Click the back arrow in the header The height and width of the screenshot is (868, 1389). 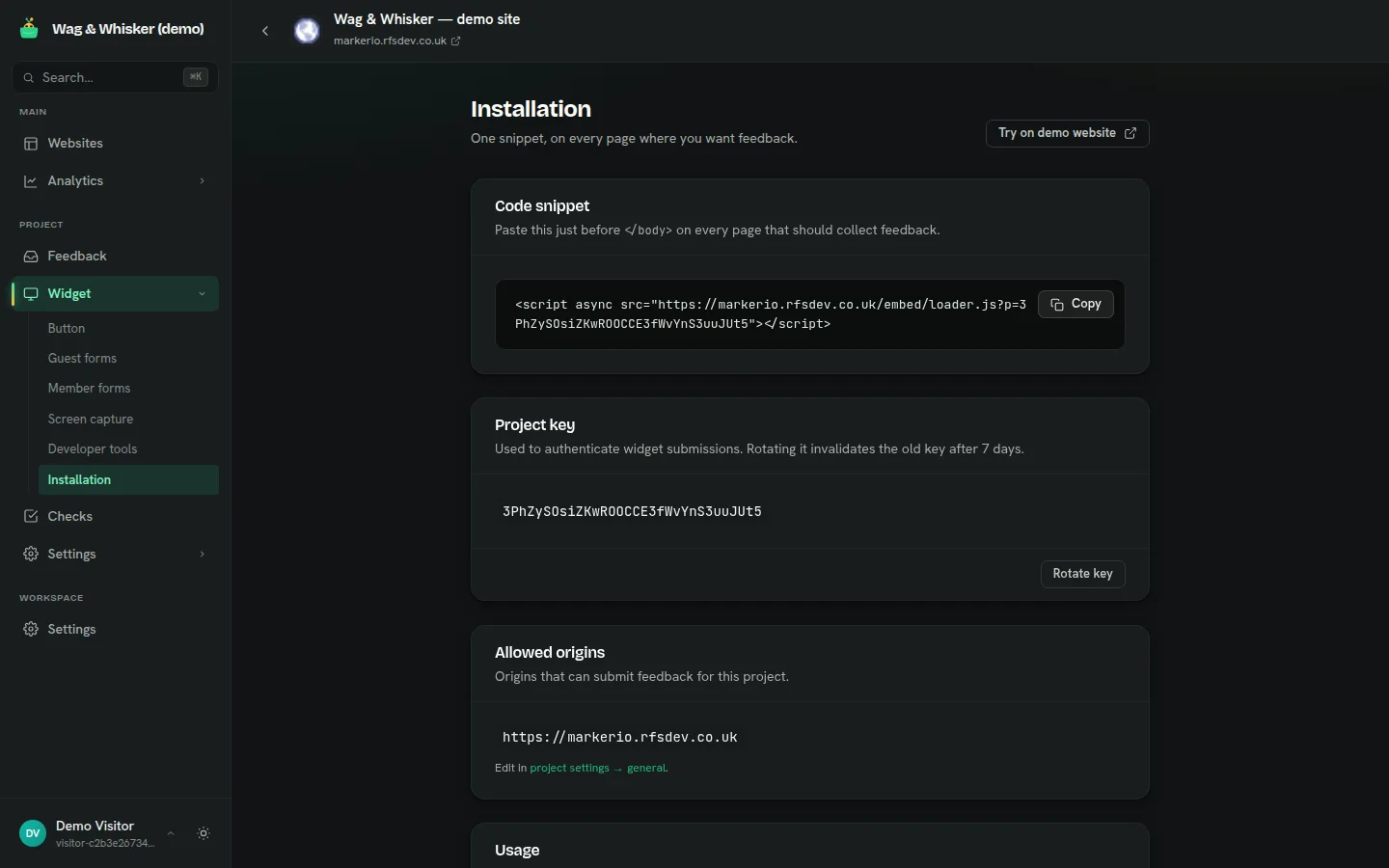click(x=265, y=31)
